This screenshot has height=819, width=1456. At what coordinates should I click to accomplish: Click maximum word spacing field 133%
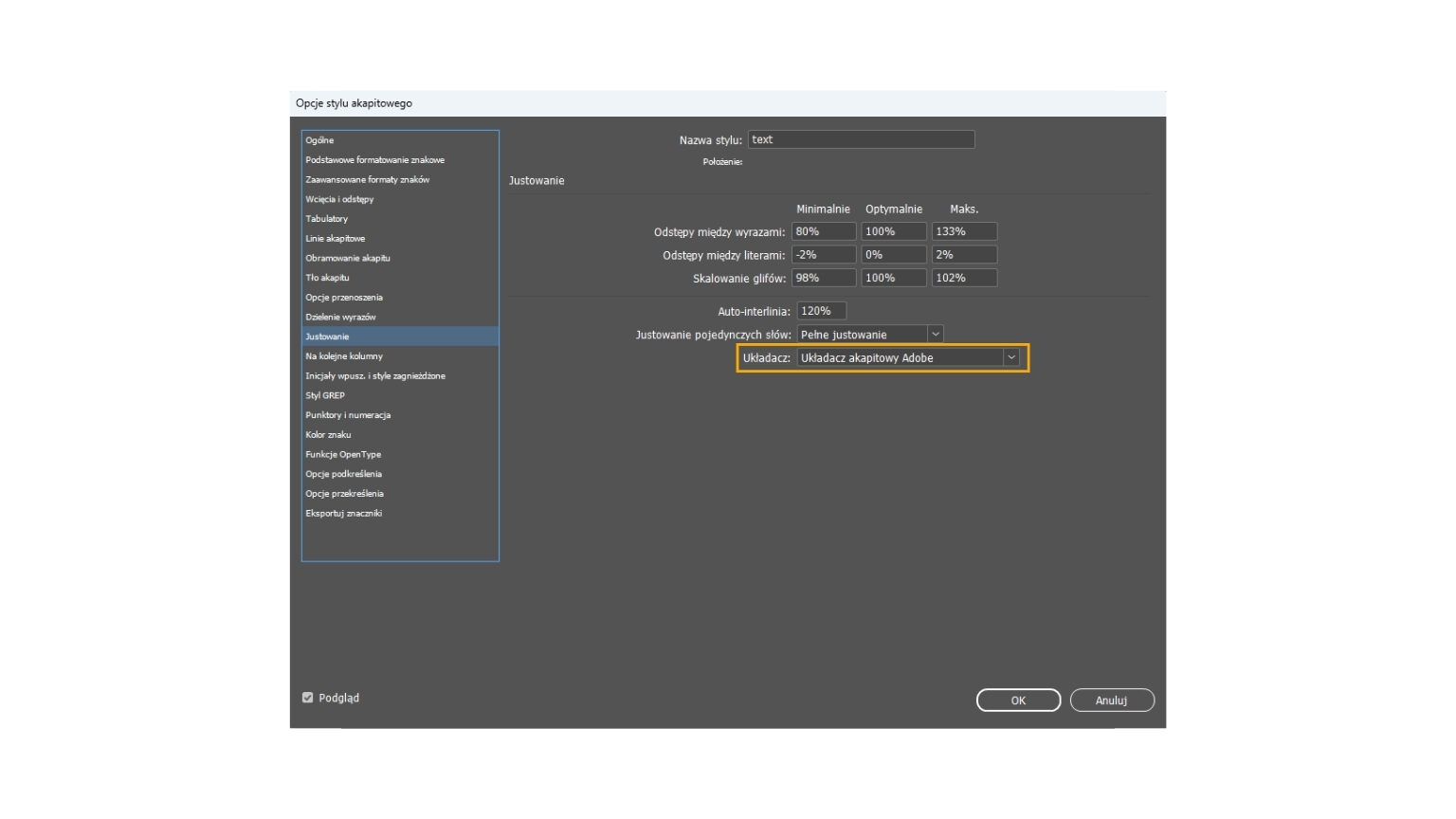964,231
